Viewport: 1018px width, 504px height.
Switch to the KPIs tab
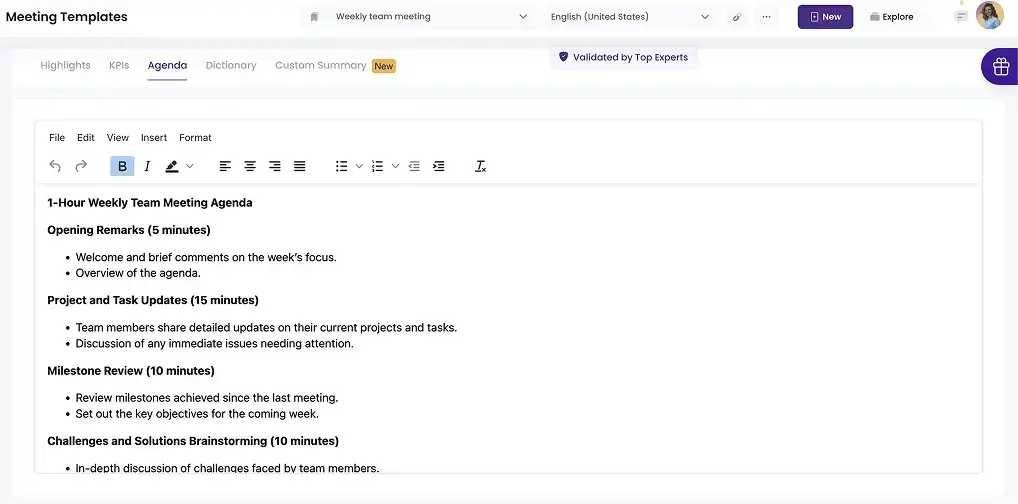119,66
